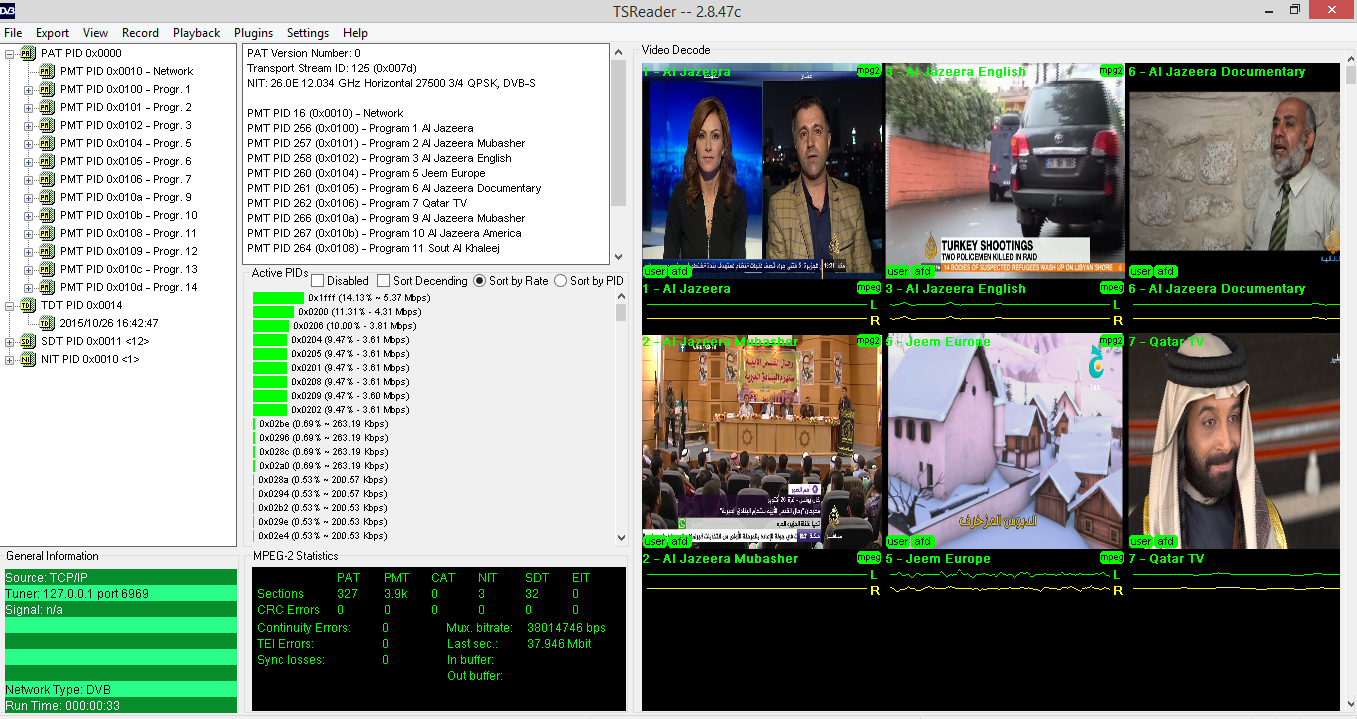This screenshot has height=719, width=1357.
Task: Click the 3 - Al Jazeera English video thumbnail
Action: [1005, 171]
